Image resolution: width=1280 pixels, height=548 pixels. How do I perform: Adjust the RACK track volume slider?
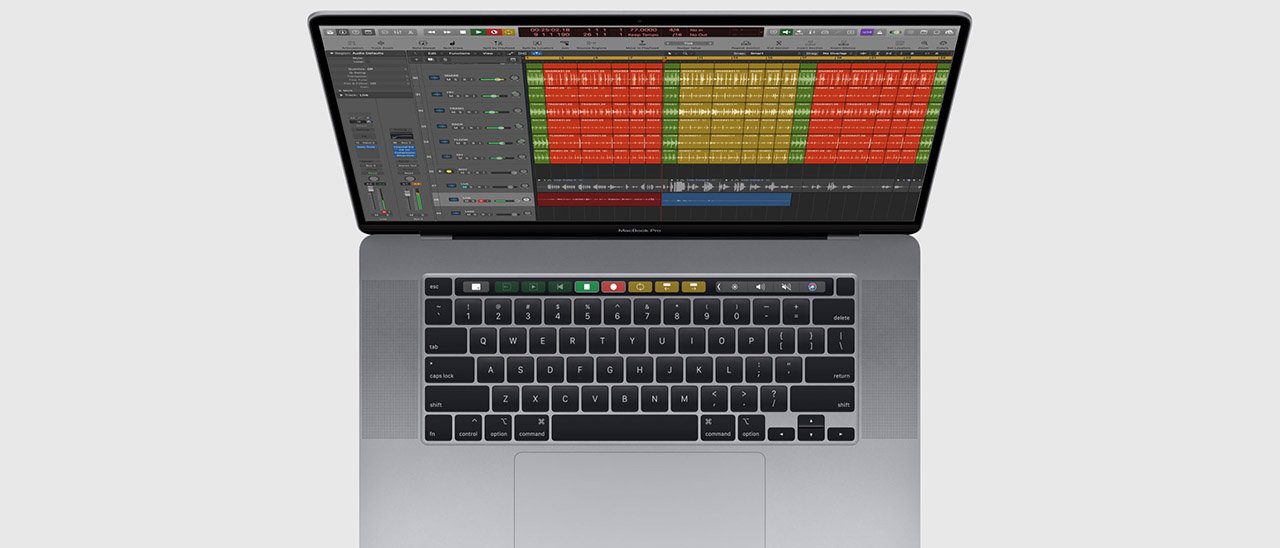[497, 128]
